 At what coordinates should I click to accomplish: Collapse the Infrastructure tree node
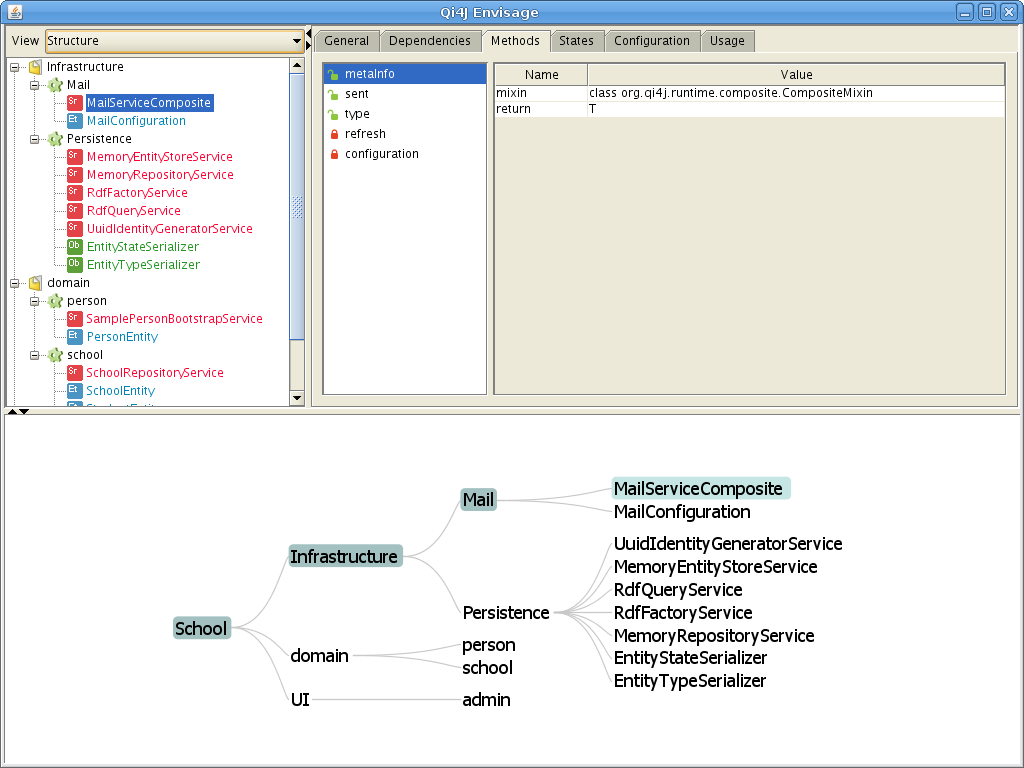tap(15, 67)
